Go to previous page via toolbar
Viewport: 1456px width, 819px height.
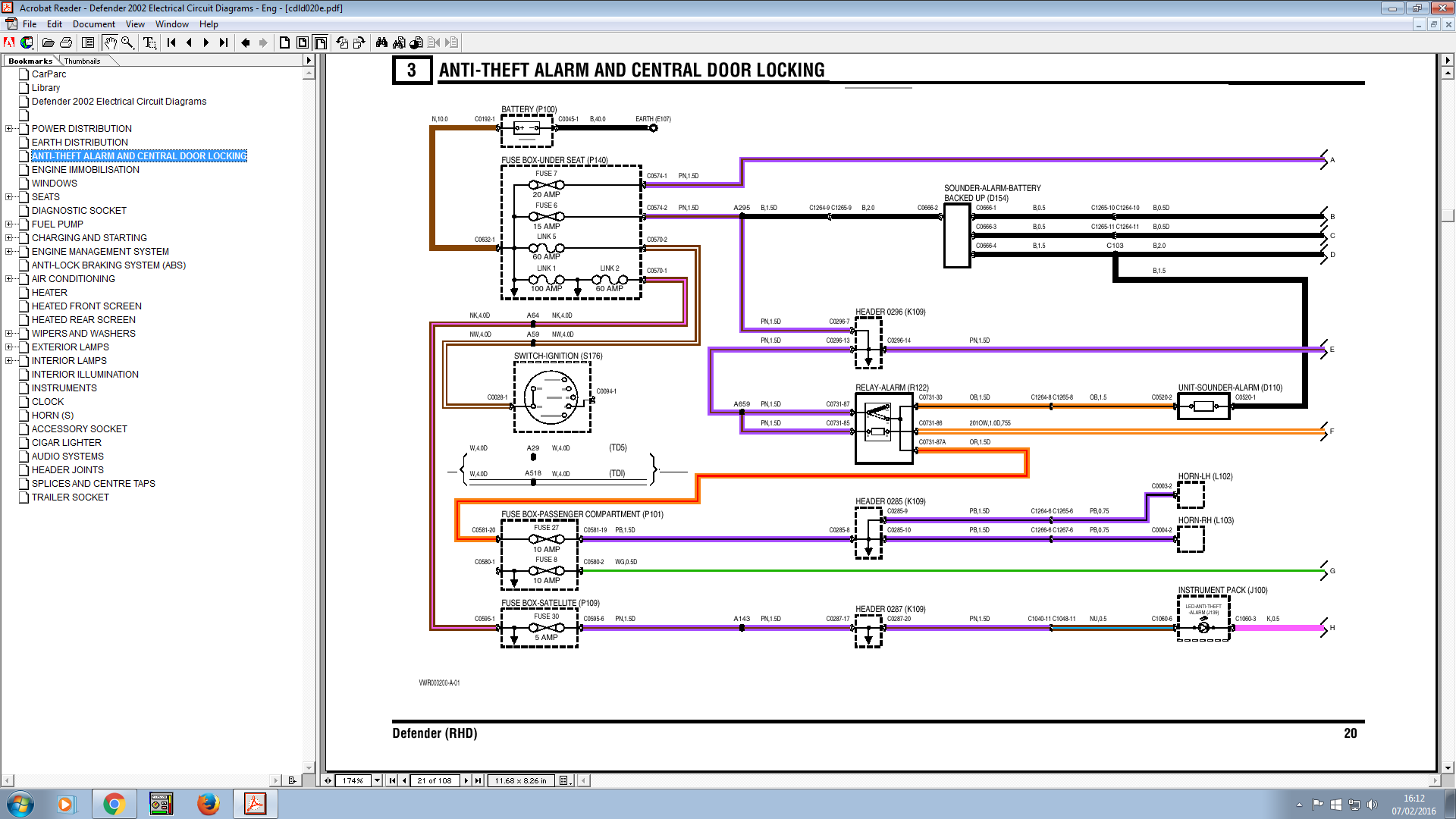click(189, 42)
